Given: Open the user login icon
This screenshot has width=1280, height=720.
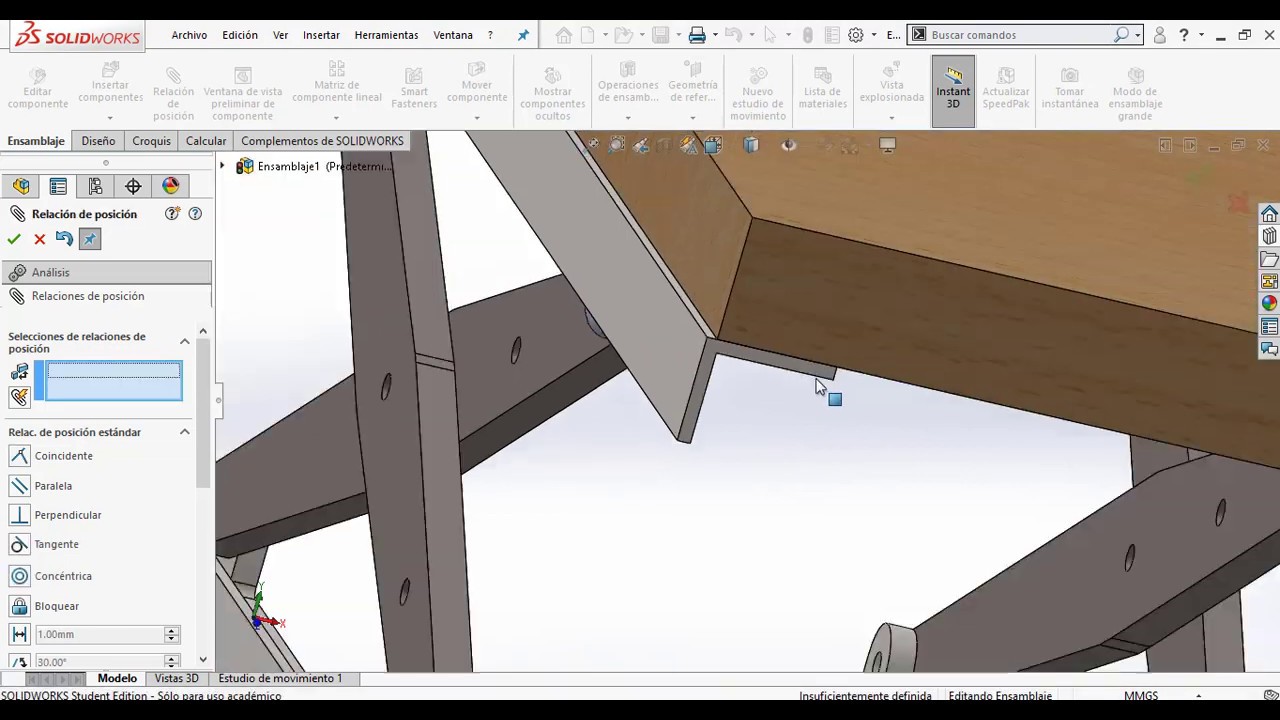Looking at the screenshot, I should pos(1160,35).
